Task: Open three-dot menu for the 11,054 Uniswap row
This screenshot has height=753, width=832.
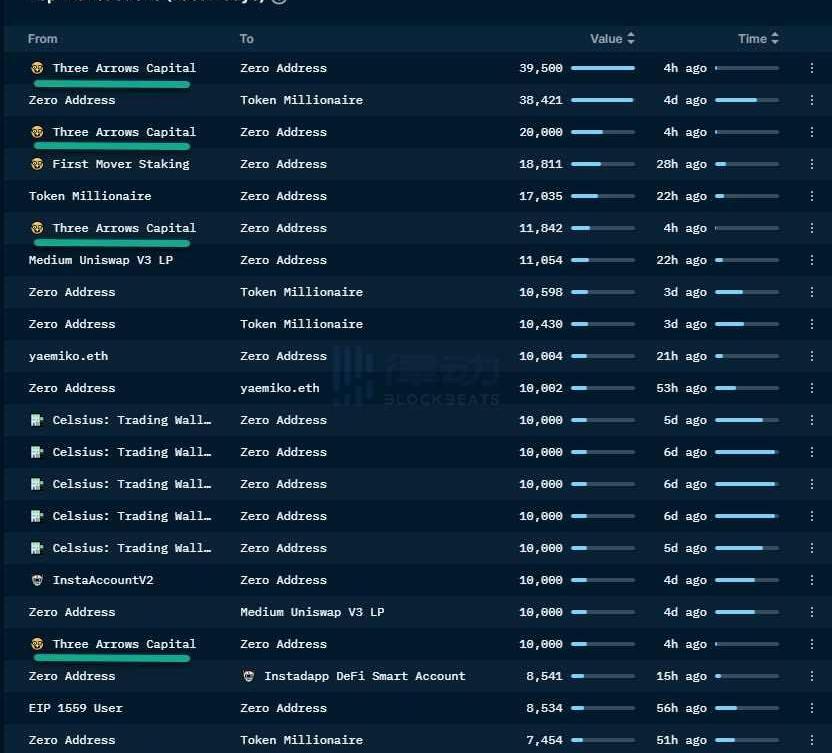Action: point(812,260)
